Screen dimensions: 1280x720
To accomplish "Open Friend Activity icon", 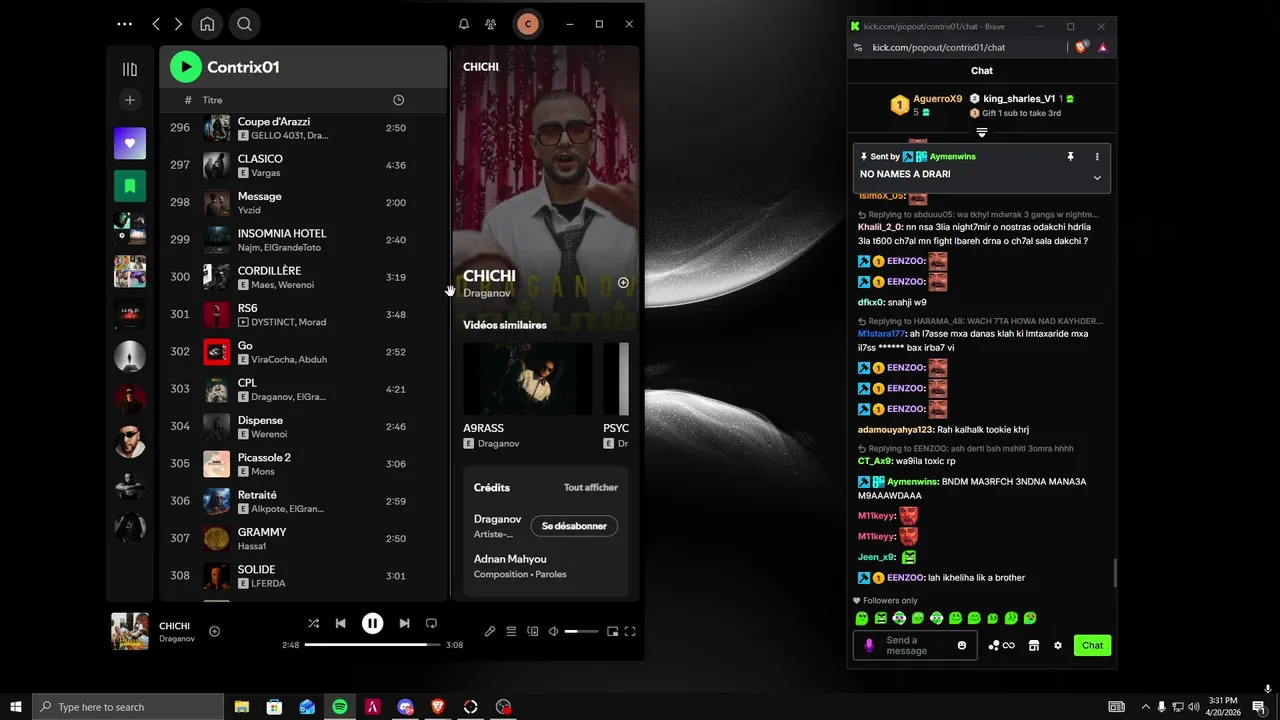I will coord(490,24).
